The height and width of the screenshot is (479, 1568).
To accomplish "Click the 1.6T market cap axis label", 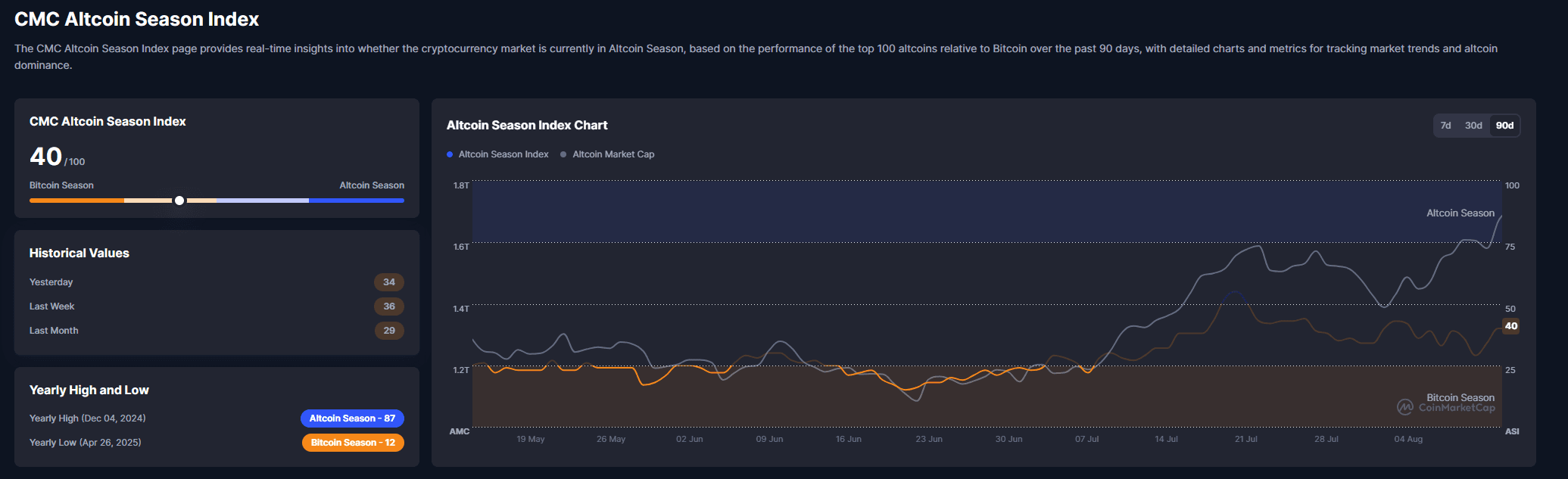I will pyautogui.click(x=461, y=247).
